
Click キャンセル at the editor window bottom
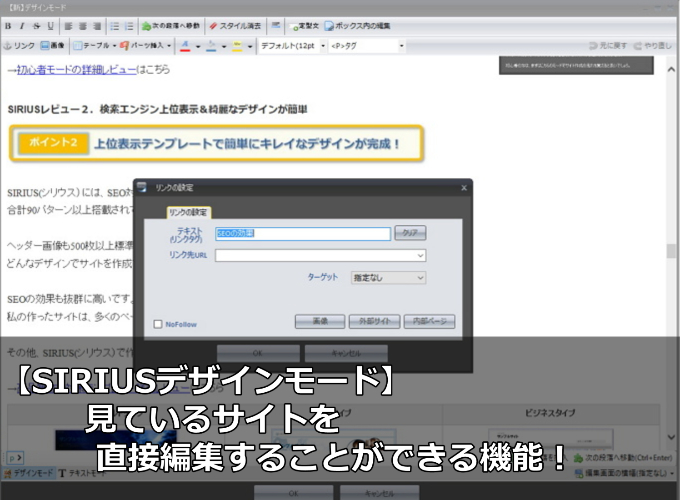[379, 493]
